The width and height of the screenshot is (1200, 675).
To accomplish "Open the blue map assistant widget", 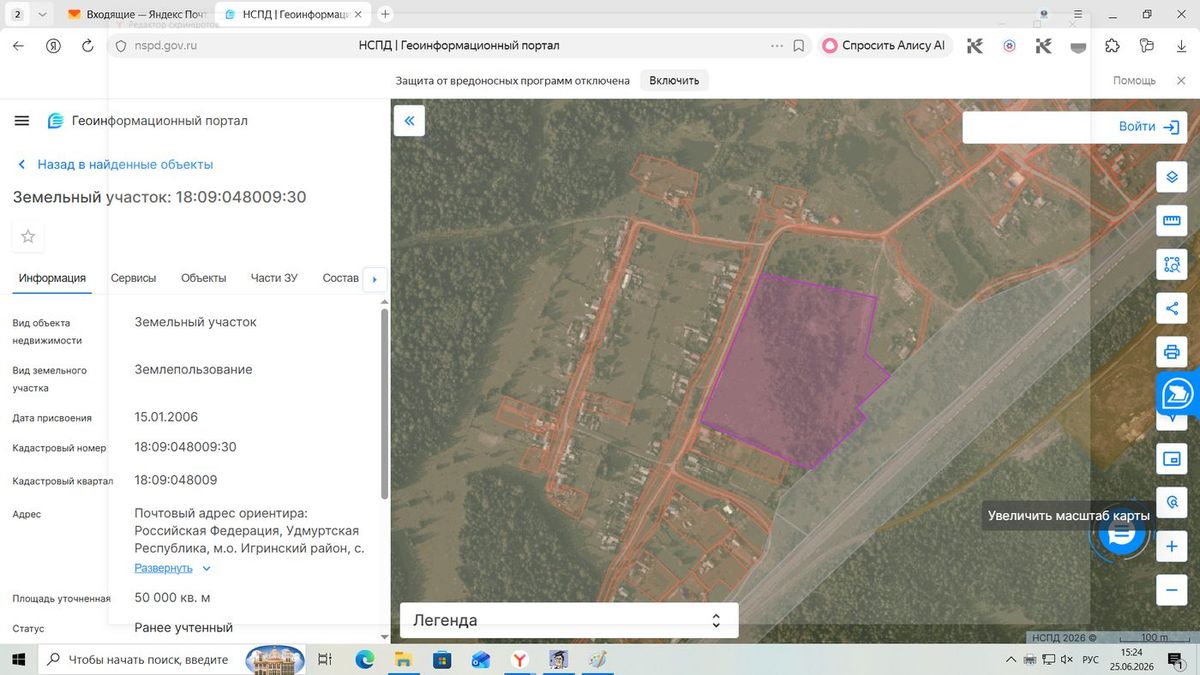I will click(x=1179, y=395).
